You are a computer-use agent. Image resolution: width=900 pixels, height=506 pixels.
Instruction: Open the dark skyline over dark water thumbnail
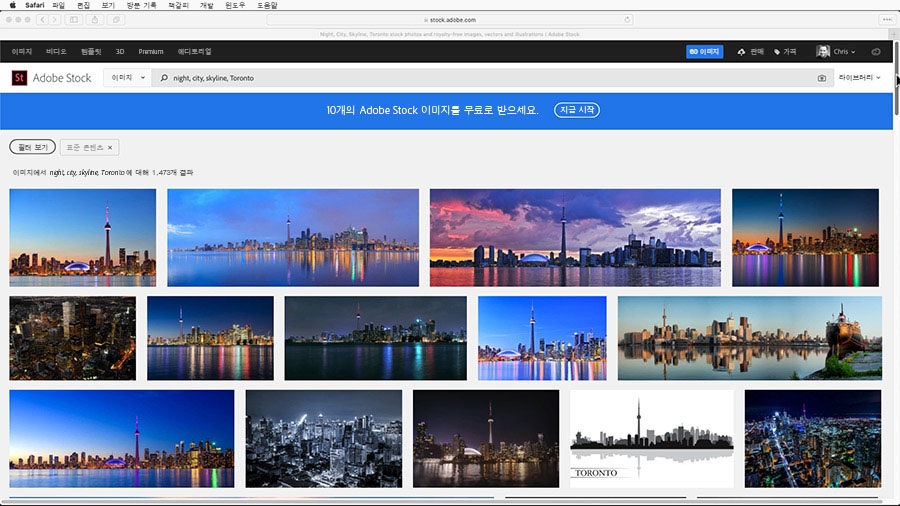[x=375, y=338]
